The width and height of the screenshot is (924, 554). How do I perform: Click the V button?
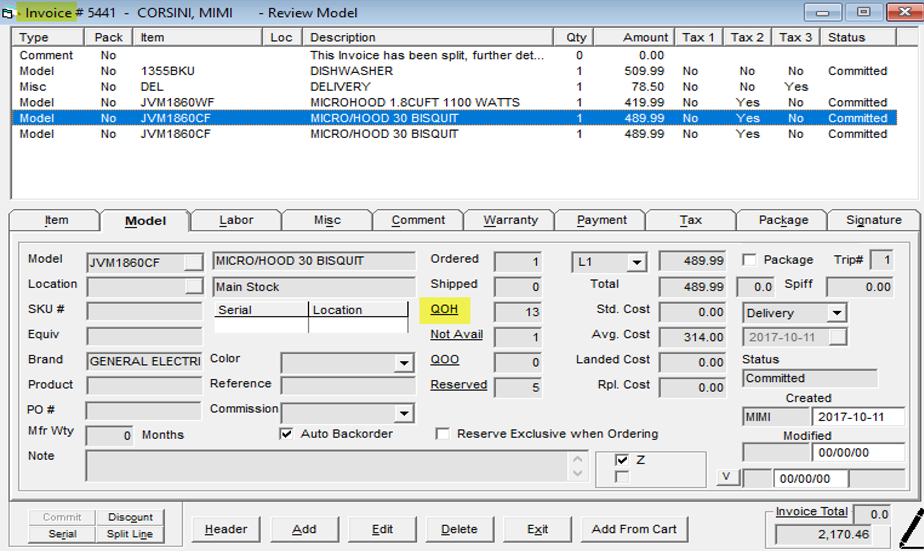pyautogui.click(x=727, y=477)
